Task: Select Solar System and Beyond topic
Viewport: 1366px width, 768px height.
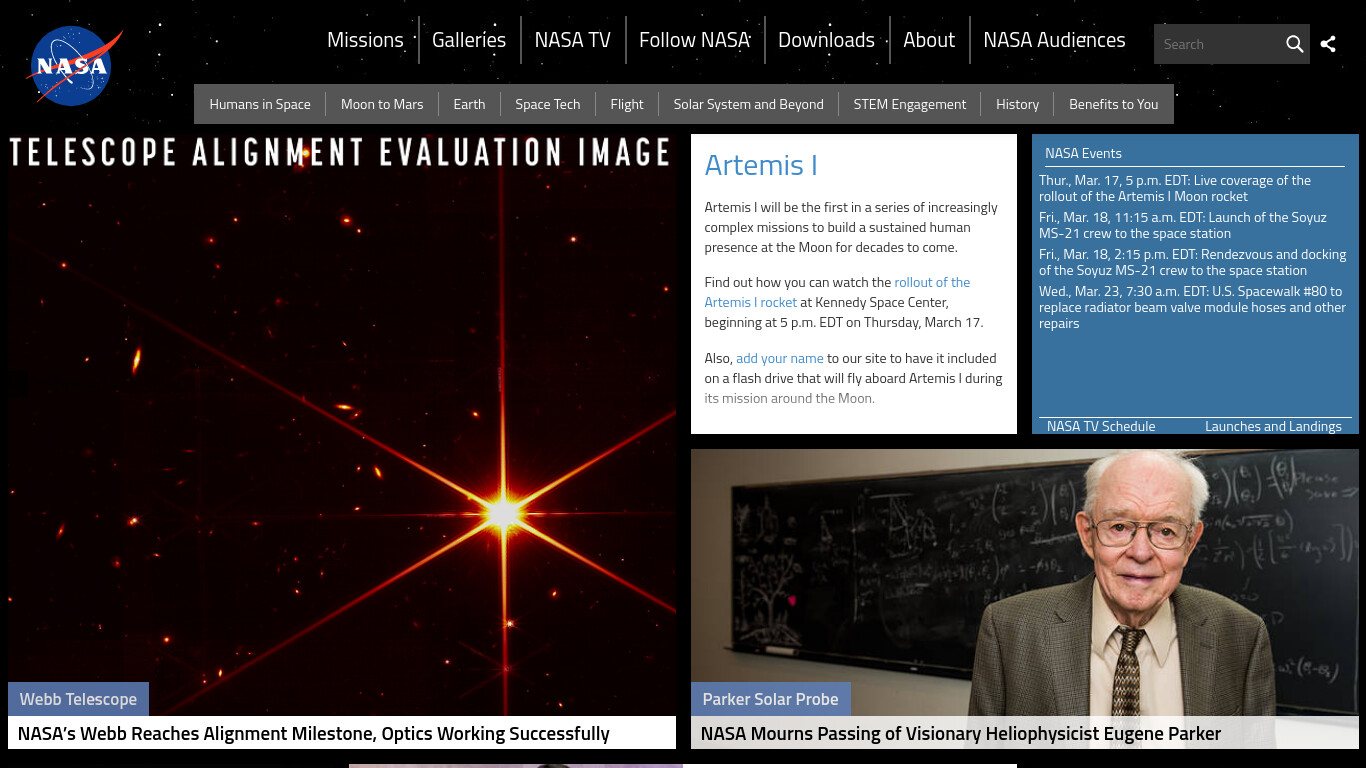Action: (749, 104)
